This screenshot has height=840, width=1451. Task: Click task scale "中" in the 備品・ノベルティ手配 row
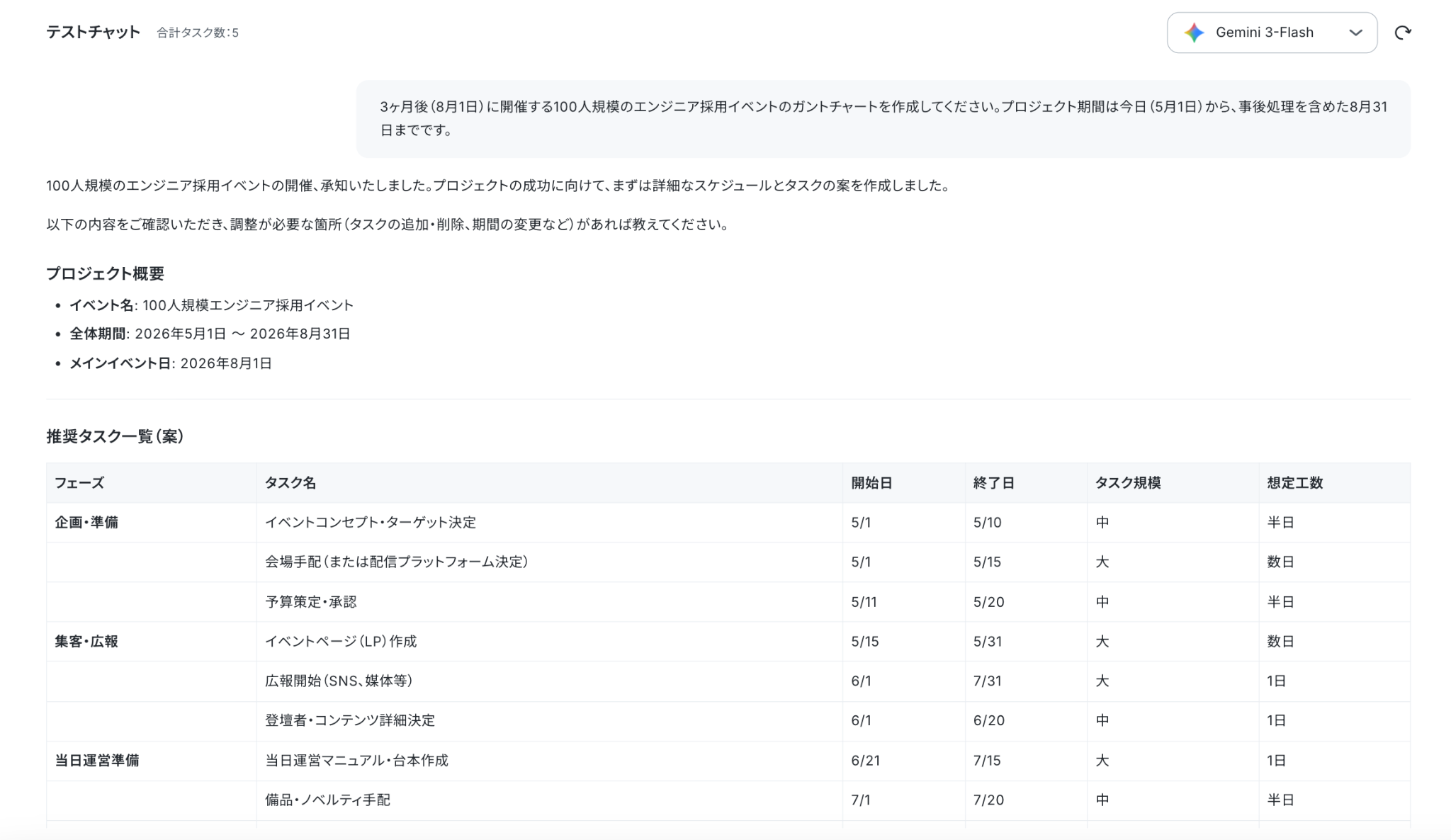click(x=1102, y=800)
